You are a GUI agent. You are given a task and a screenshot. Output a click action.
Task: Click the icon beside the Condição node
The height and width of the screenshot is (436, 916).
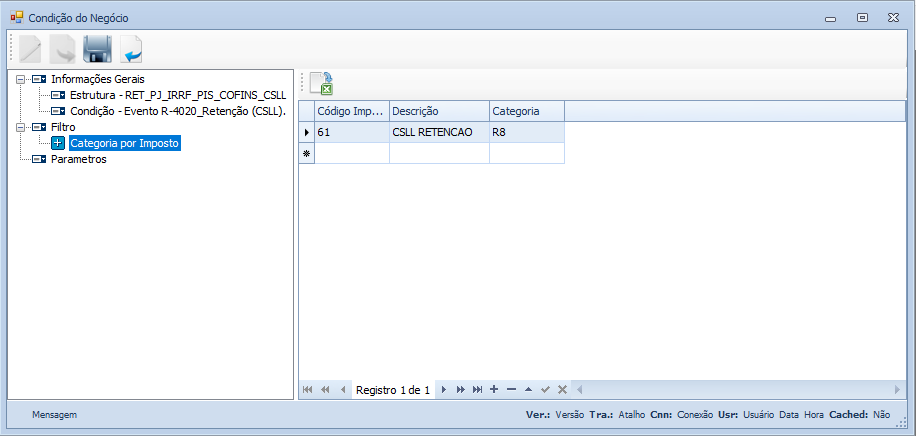click(58, 111)
